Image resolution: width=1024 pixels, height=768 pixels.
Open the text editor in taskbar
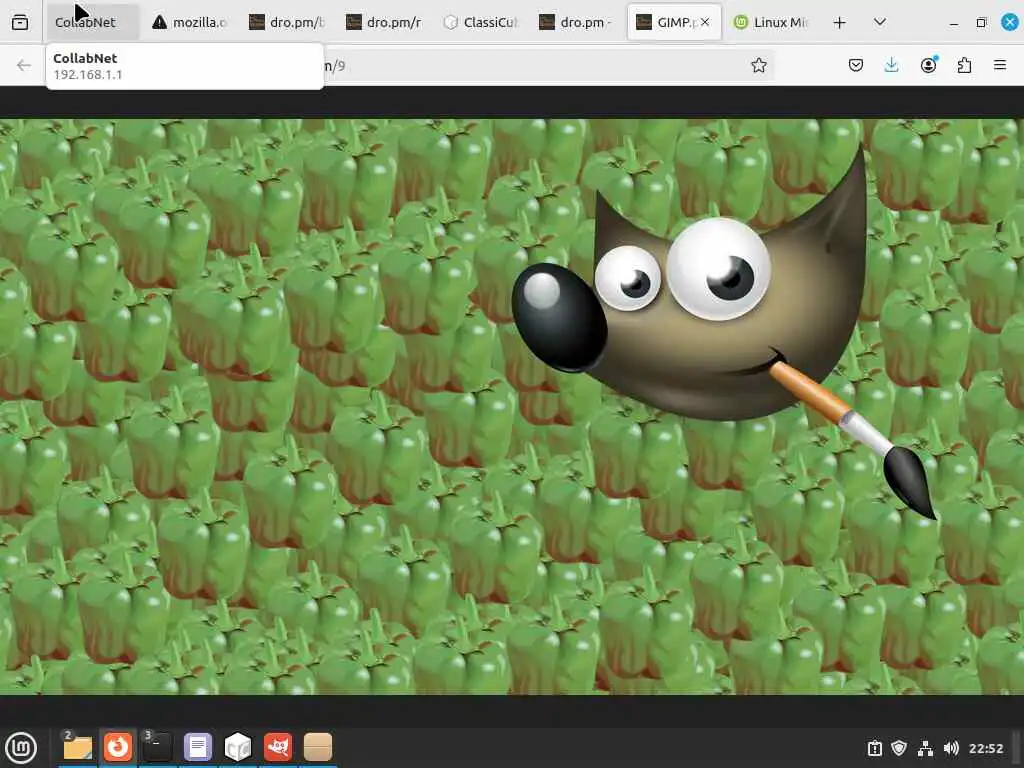198,748
